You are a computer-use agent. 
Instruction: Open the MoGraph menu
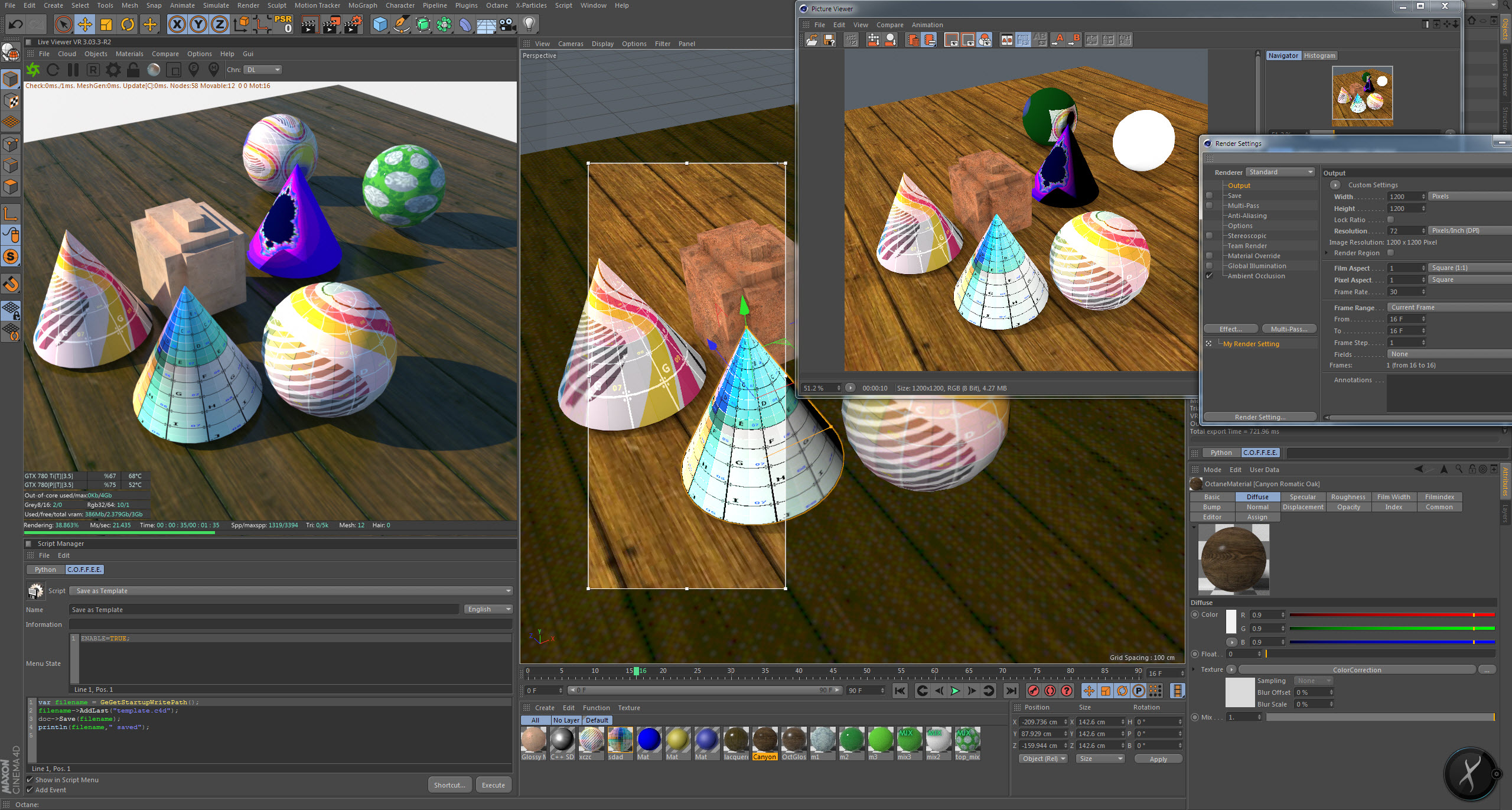(362, 5)
